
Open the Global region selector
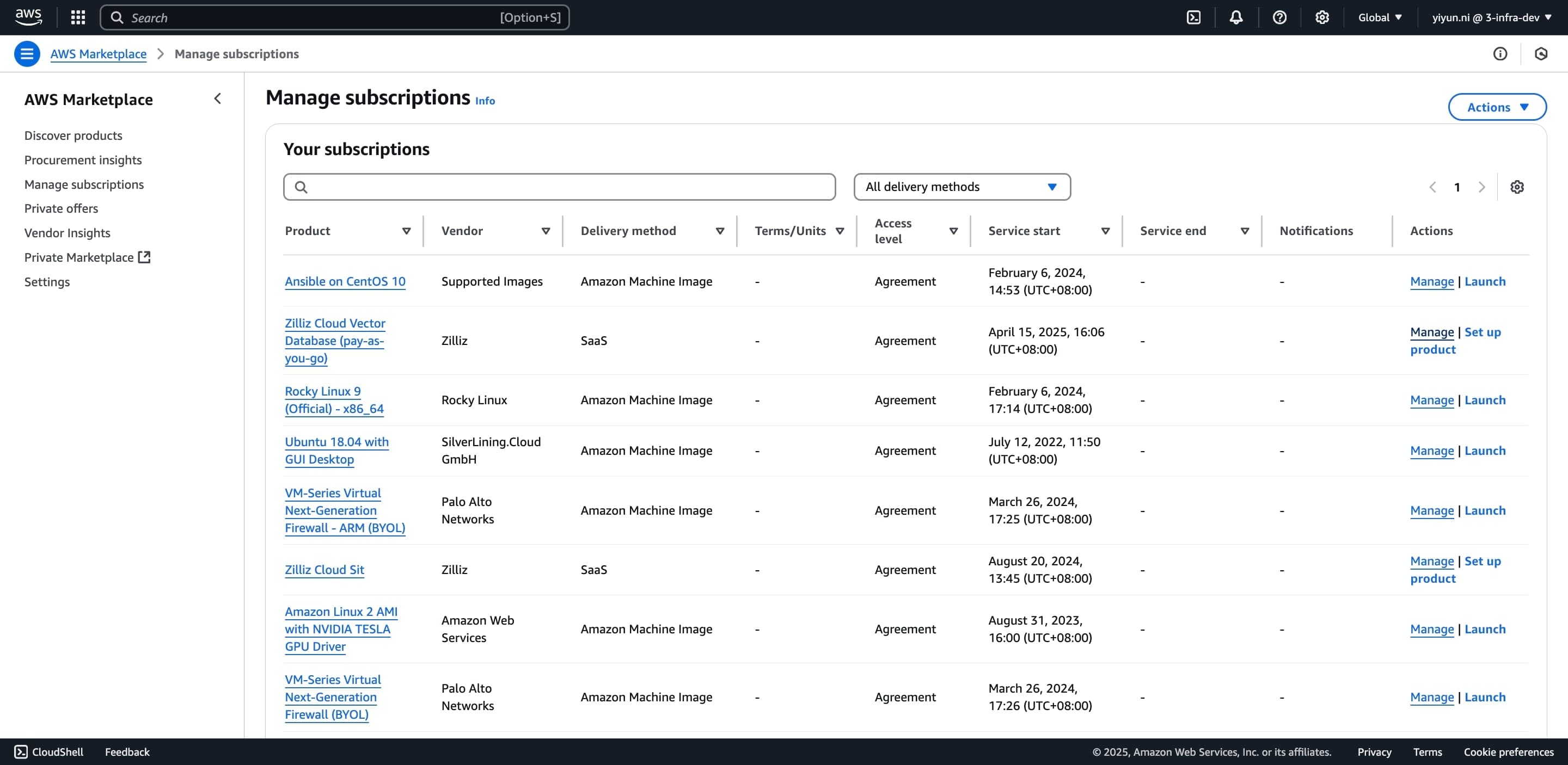pyautogui.click(x=1380, y=17)
